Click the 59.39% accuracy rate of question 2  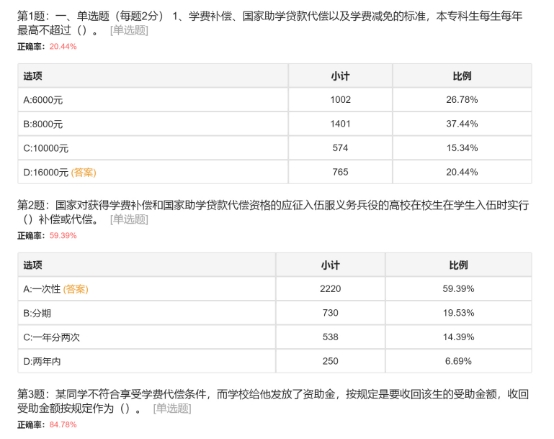(63, 236)
